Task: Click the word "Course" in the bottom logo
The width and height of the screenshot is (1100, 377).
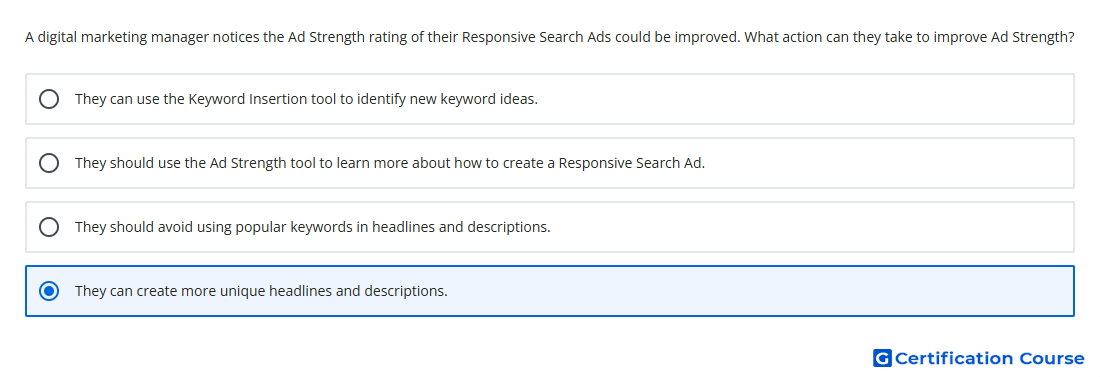Action: click(1052, 358)
